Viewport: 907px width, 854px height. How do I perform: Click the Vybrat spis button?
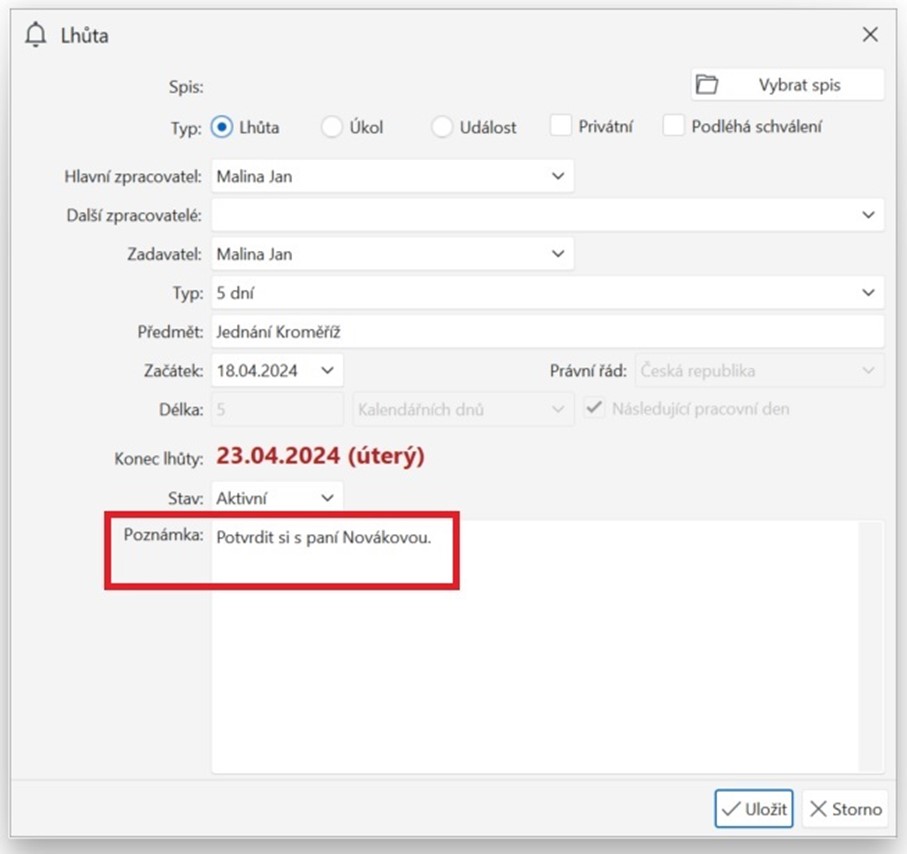point(787,85)
